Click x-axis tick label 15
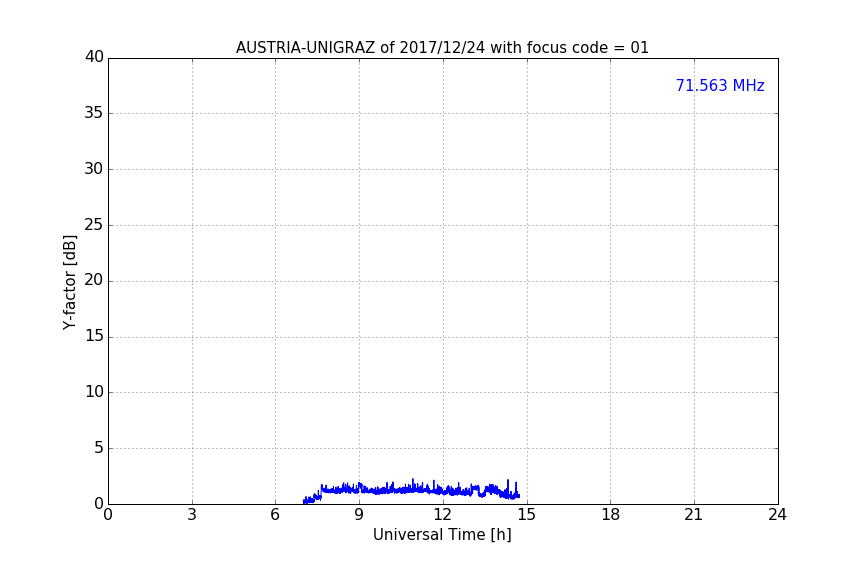Image resolution: width=864 pixels, height=576 pixels. [526, 515]
